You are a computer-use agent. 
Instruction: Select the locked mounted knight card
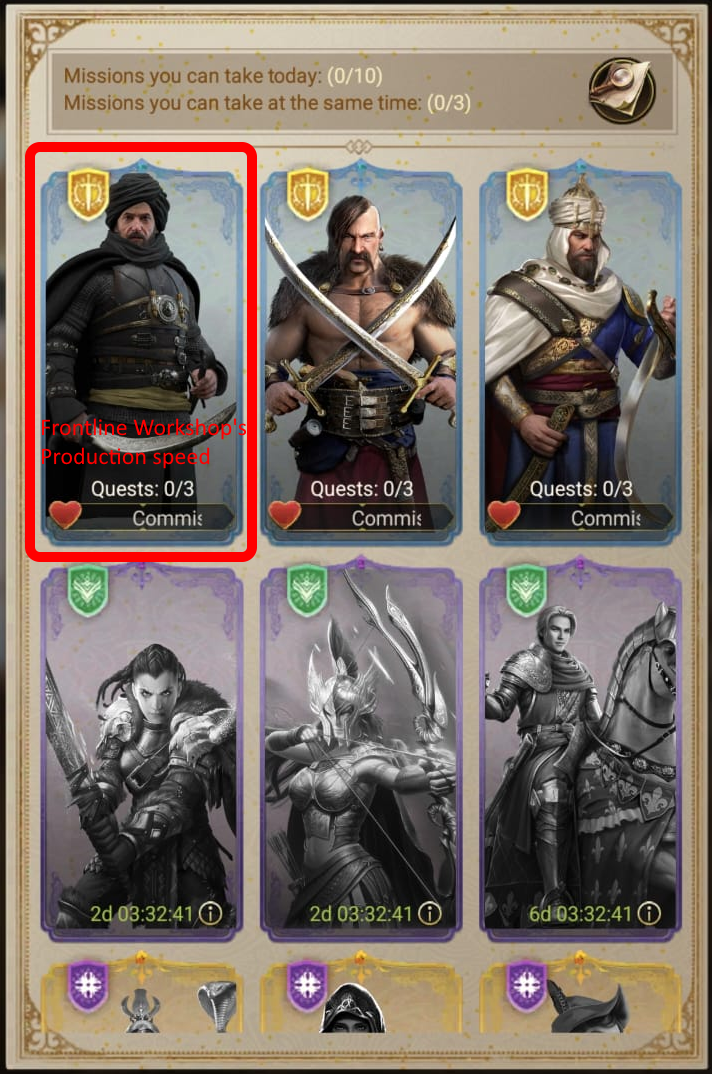click(x=580, y=750)
